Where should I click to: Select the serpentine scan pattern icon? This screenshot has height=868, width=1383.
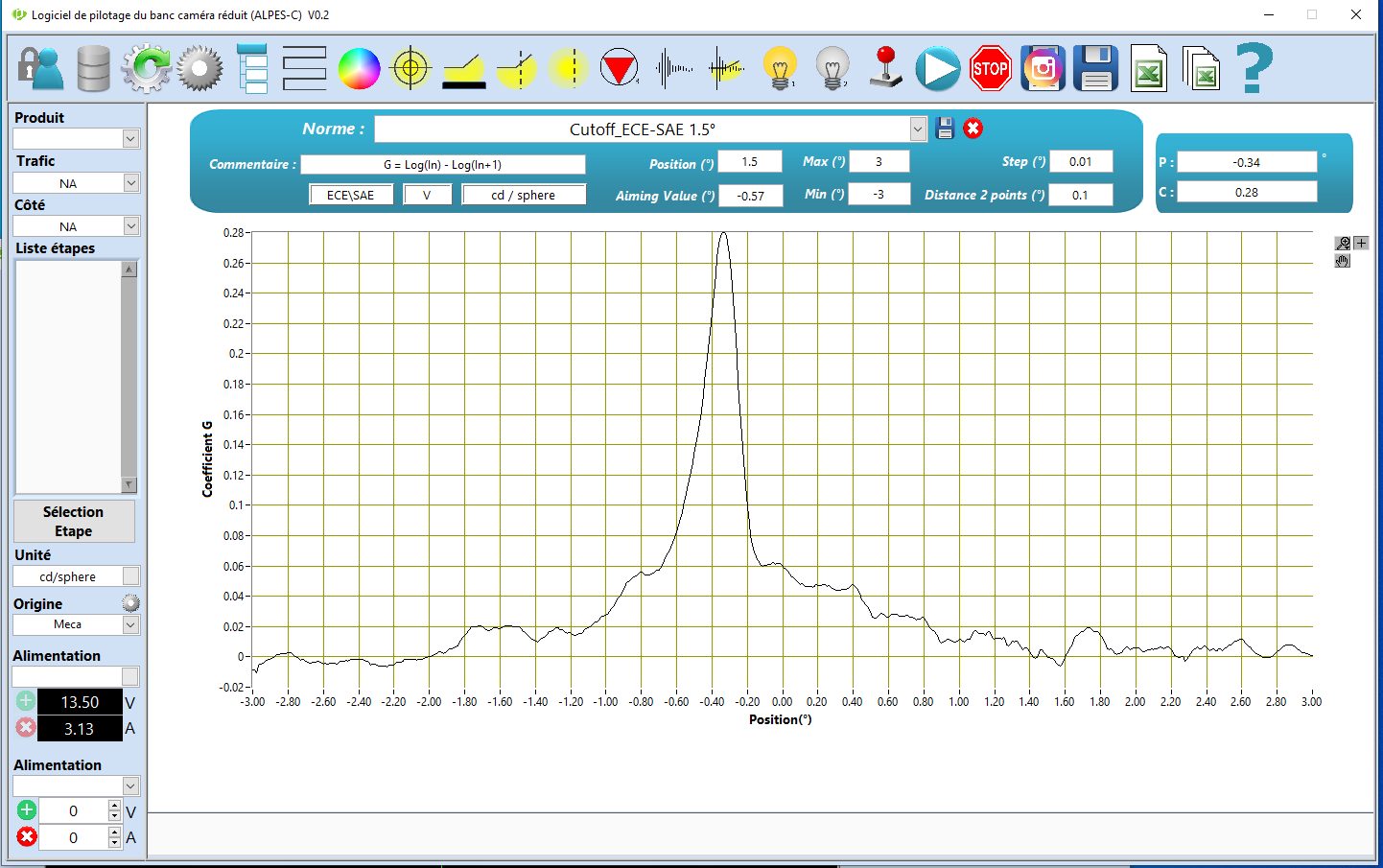(304, 68)
